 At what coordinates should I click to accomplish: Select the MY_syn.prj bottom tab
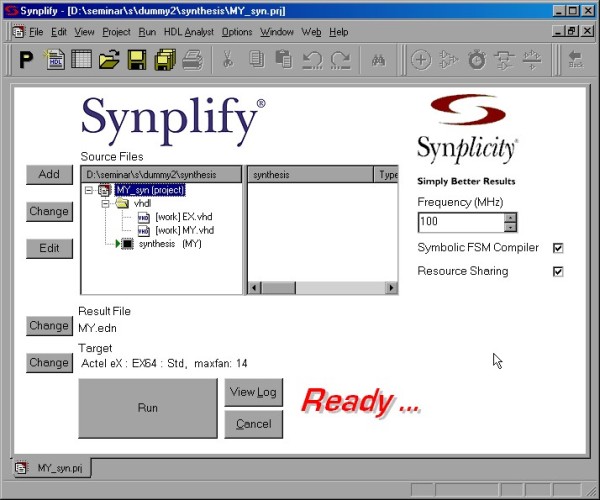[52, 468]
